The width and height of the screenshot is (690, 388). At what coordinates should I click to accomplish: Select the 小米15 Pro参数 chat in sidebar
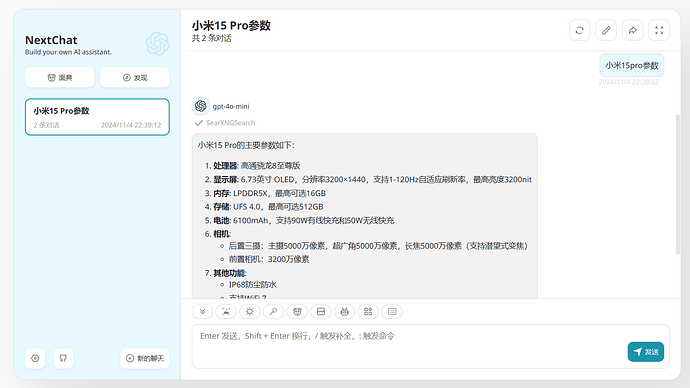[x=97, y=117]
